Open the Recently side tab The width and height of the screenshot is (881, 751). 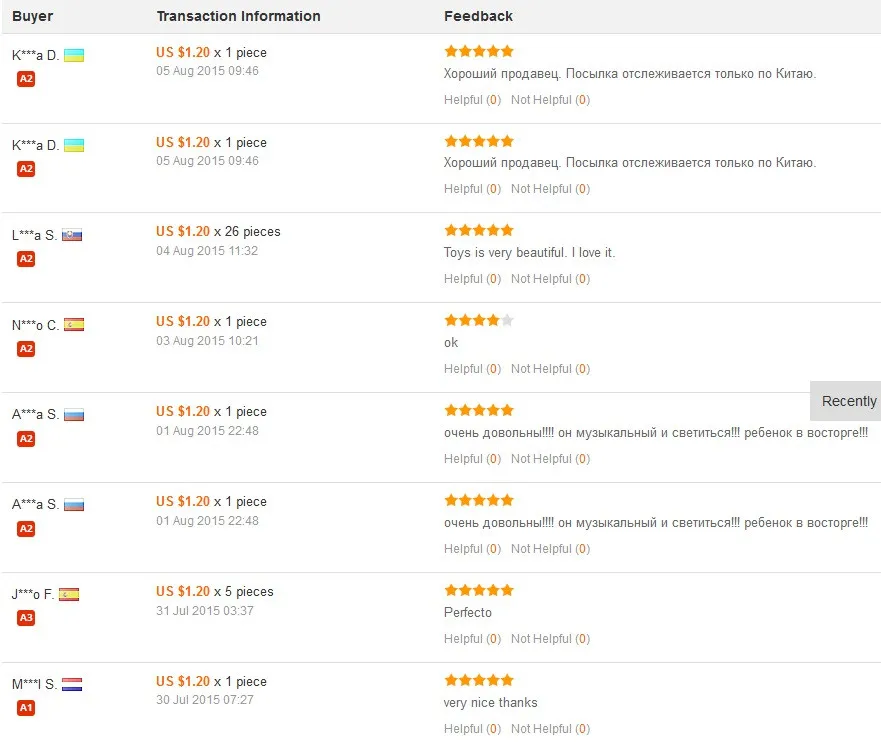point(846,401)
